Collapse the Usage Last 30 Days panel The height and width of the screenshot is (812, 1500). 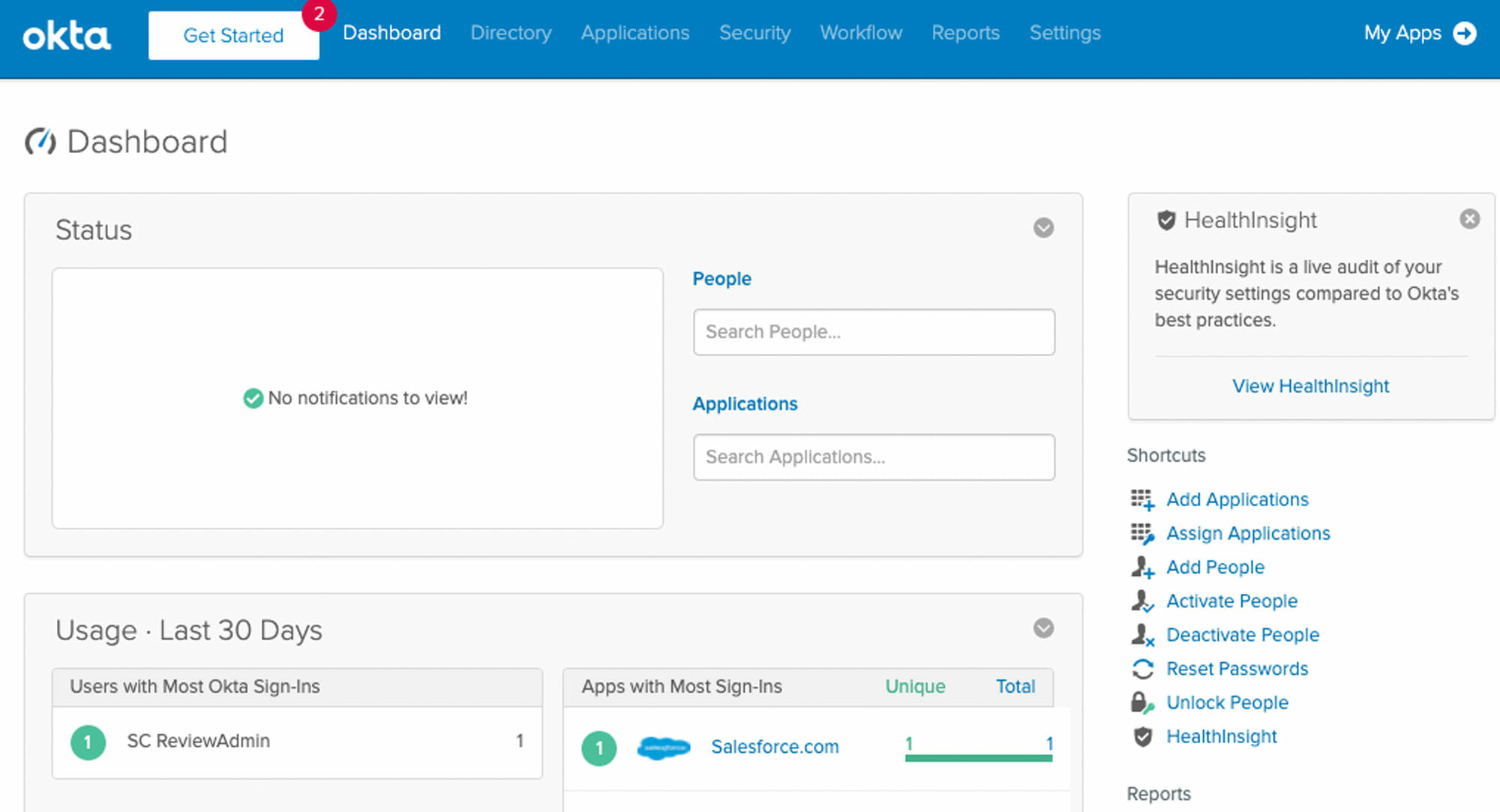[x=1043, y=628]
